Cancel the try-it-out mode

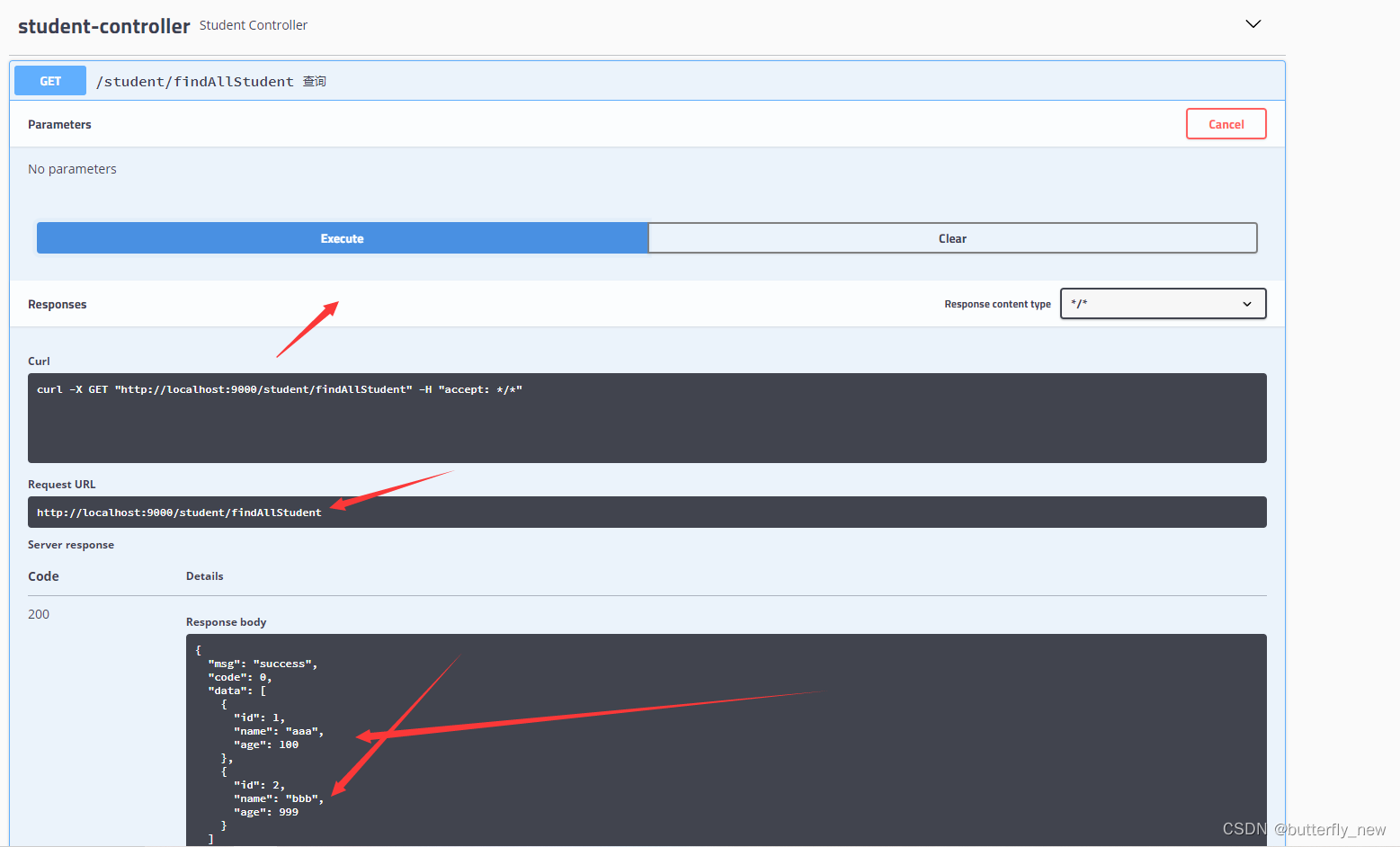pos(1226,124)
